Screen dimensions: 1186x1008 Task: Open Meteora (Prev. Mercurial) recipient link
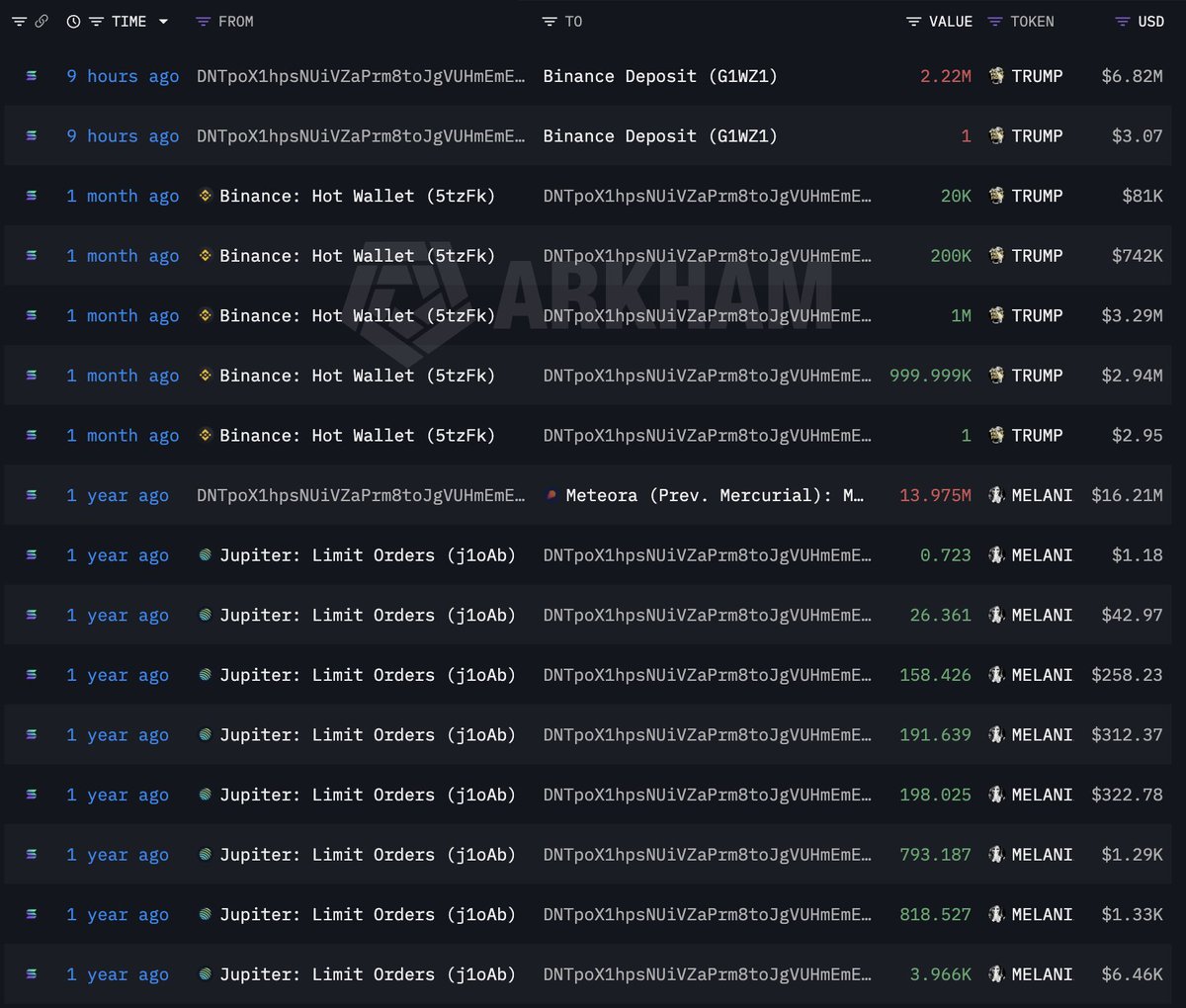tap(715, 495)
